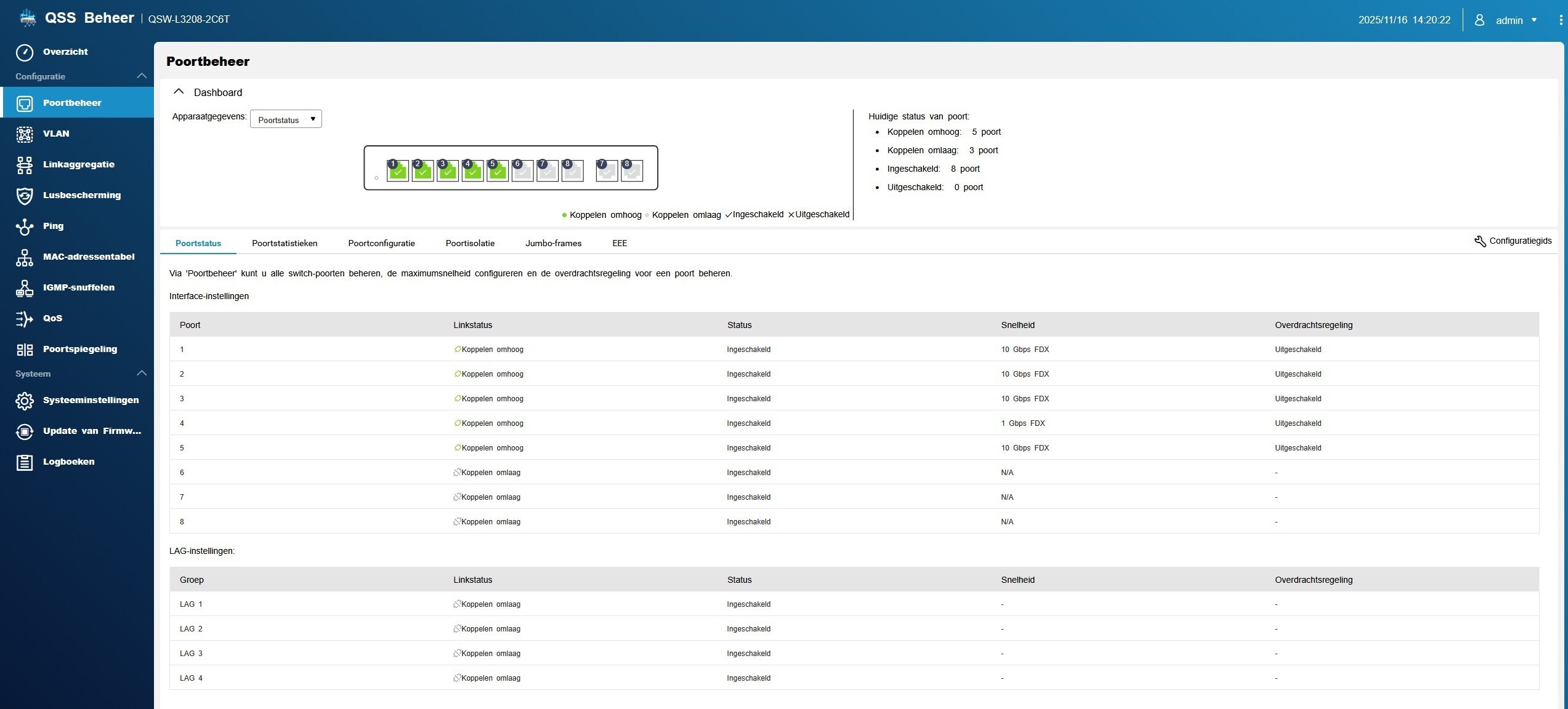Open the Apparaatgegevens Poortstatus dropdown
This screenshot has height=709, width=1568.
coord(286,119)
